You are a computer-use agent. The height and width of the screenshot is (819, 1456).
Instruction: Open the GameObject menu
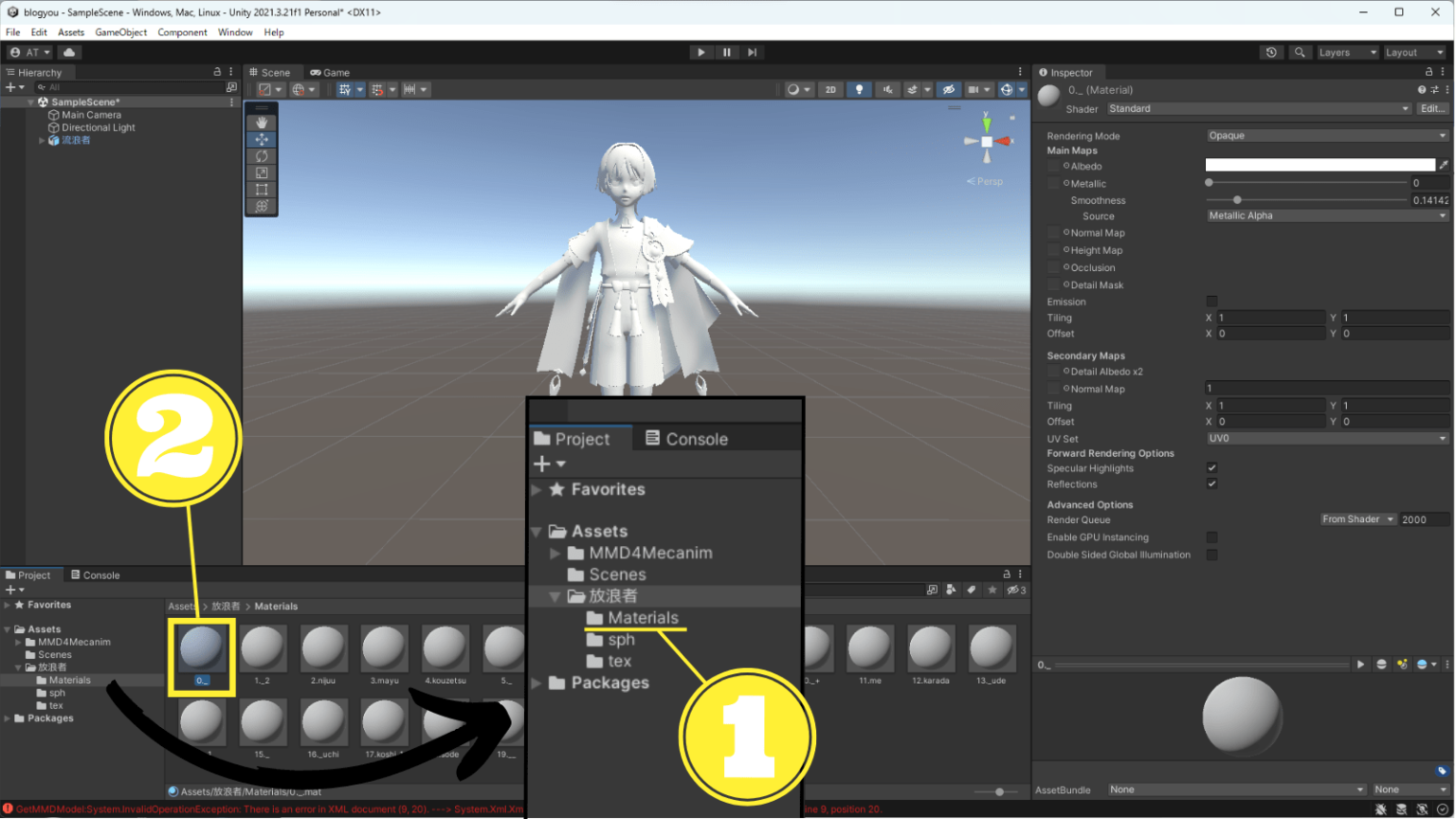(x=120, y=31)
